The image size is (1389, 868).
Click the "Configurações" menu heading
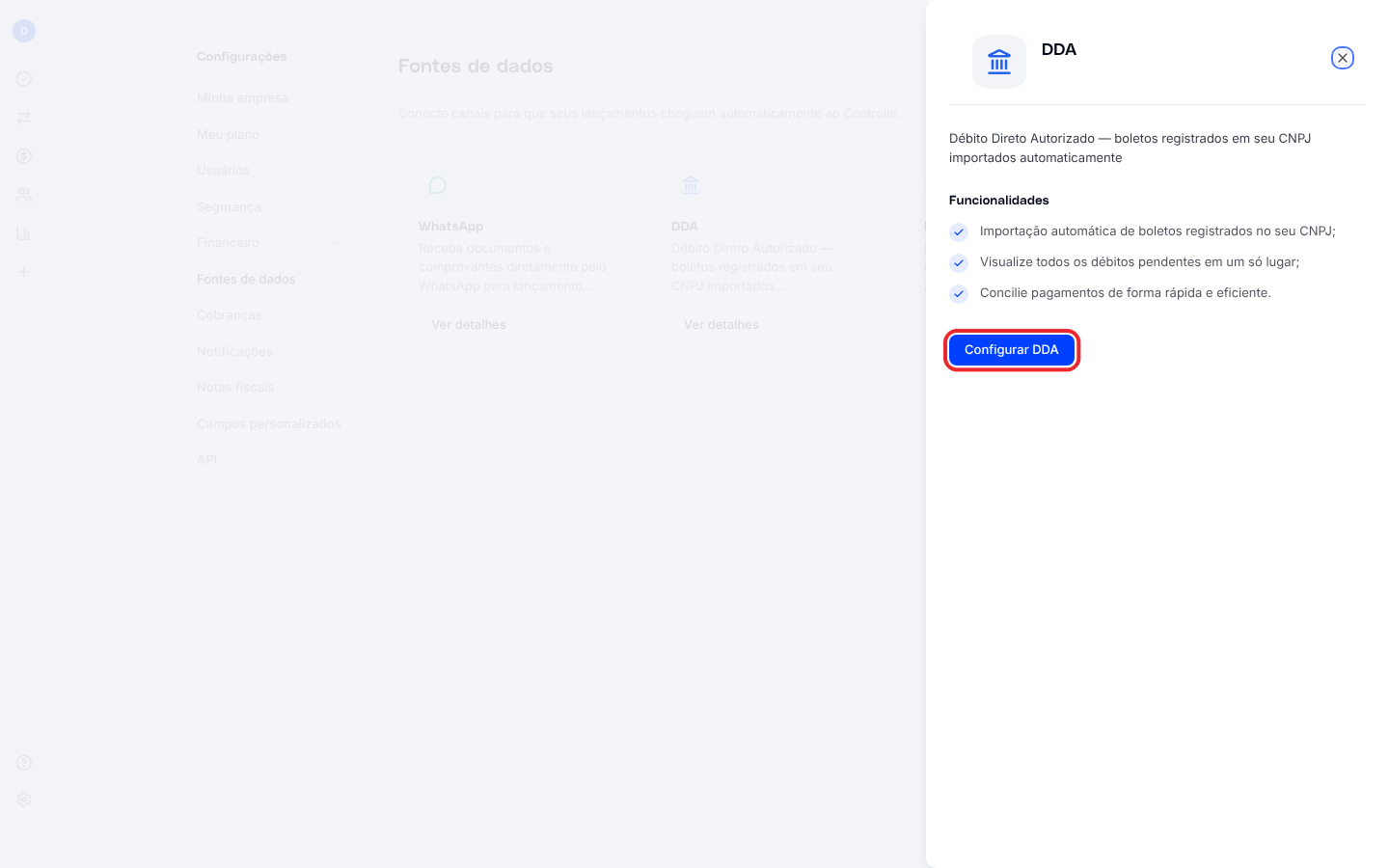point(242,57)
